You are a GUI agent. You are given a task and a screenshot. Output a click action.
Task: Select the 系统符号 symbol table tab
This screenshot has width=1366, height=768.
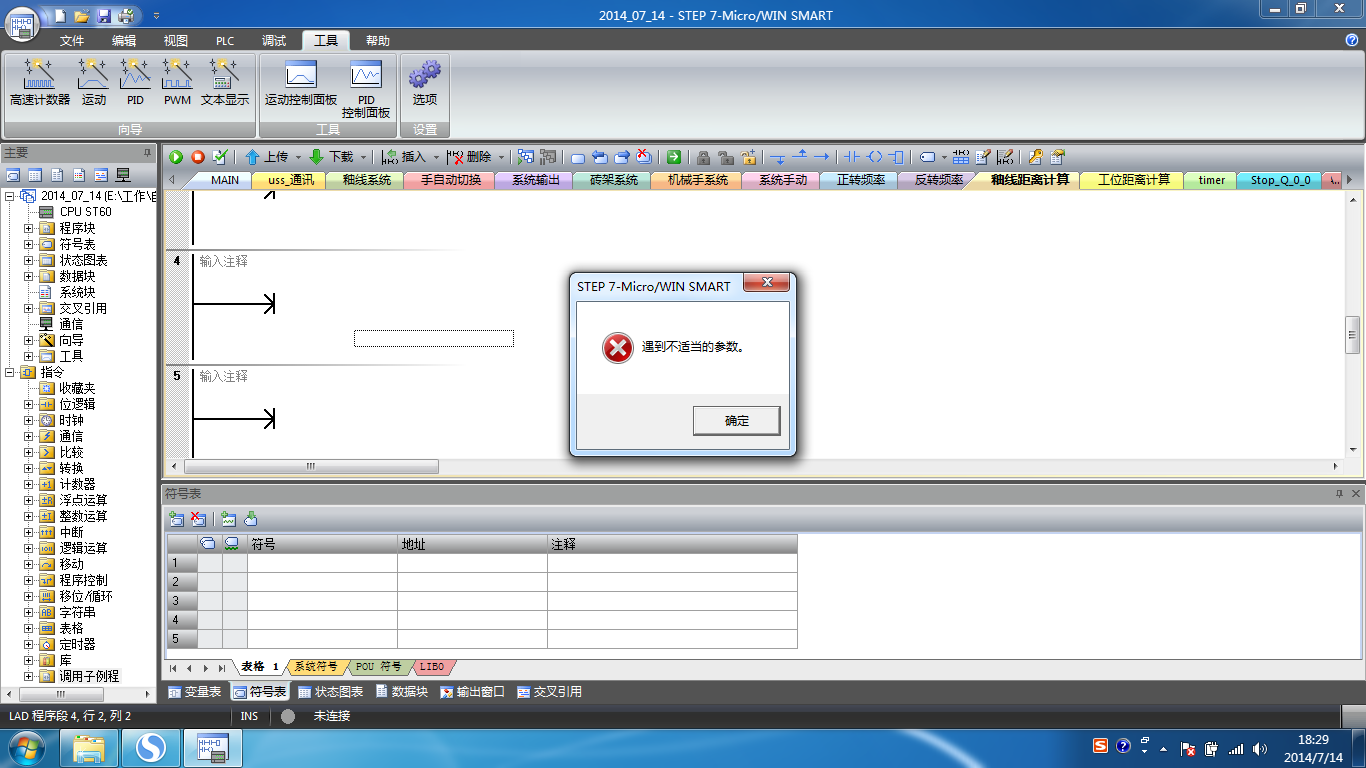(x=315, y=667)
